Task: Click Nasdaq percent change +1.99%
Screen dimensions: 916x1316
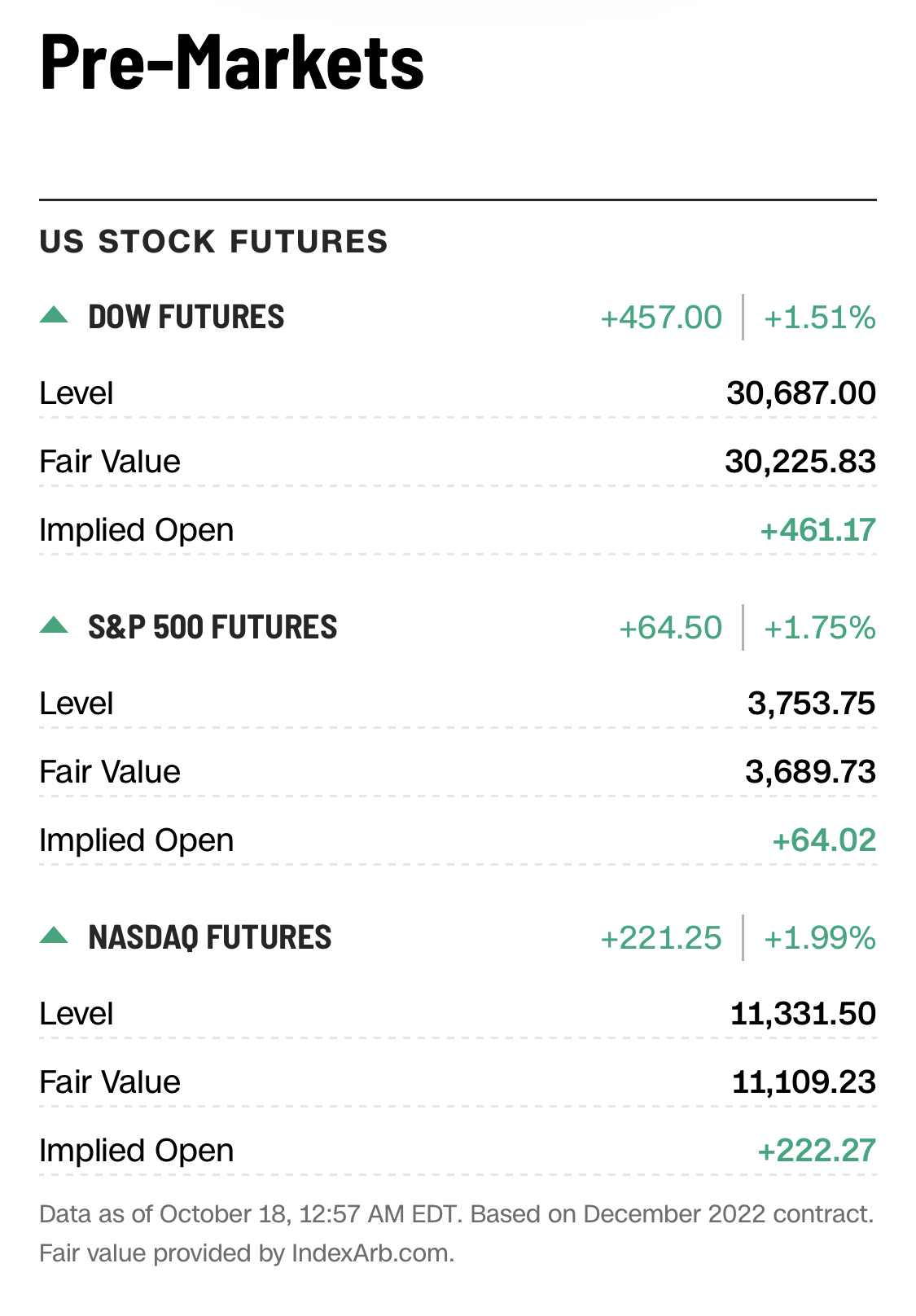Action: (x=819, y=938)
